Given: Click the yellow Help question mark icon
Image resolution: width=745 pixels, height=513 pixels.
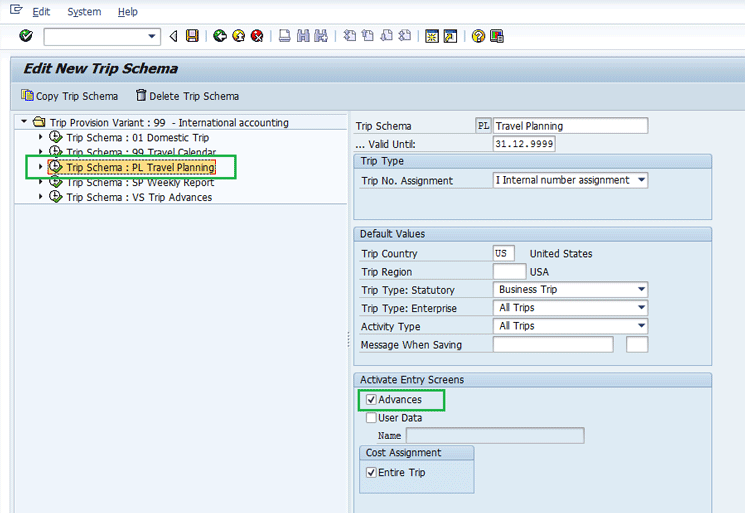Looking at the screenshot, I should [x=478, y=36].
